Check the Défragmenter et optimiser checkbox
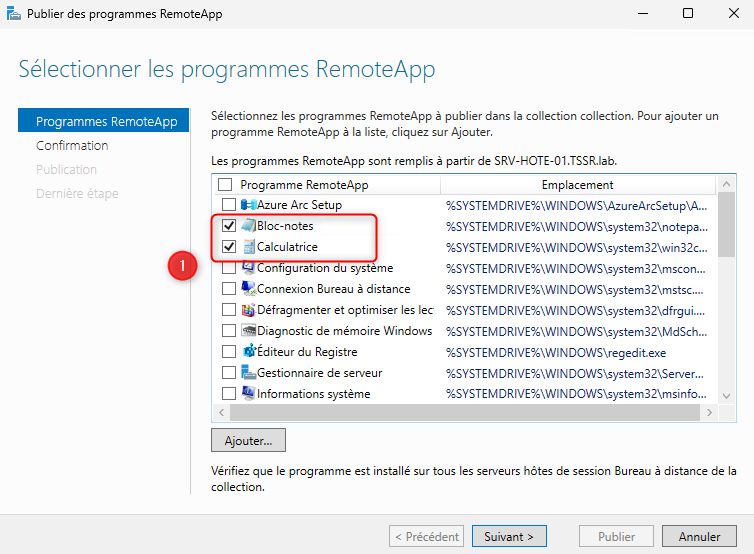The image size is (754, 554). [229, 310]
